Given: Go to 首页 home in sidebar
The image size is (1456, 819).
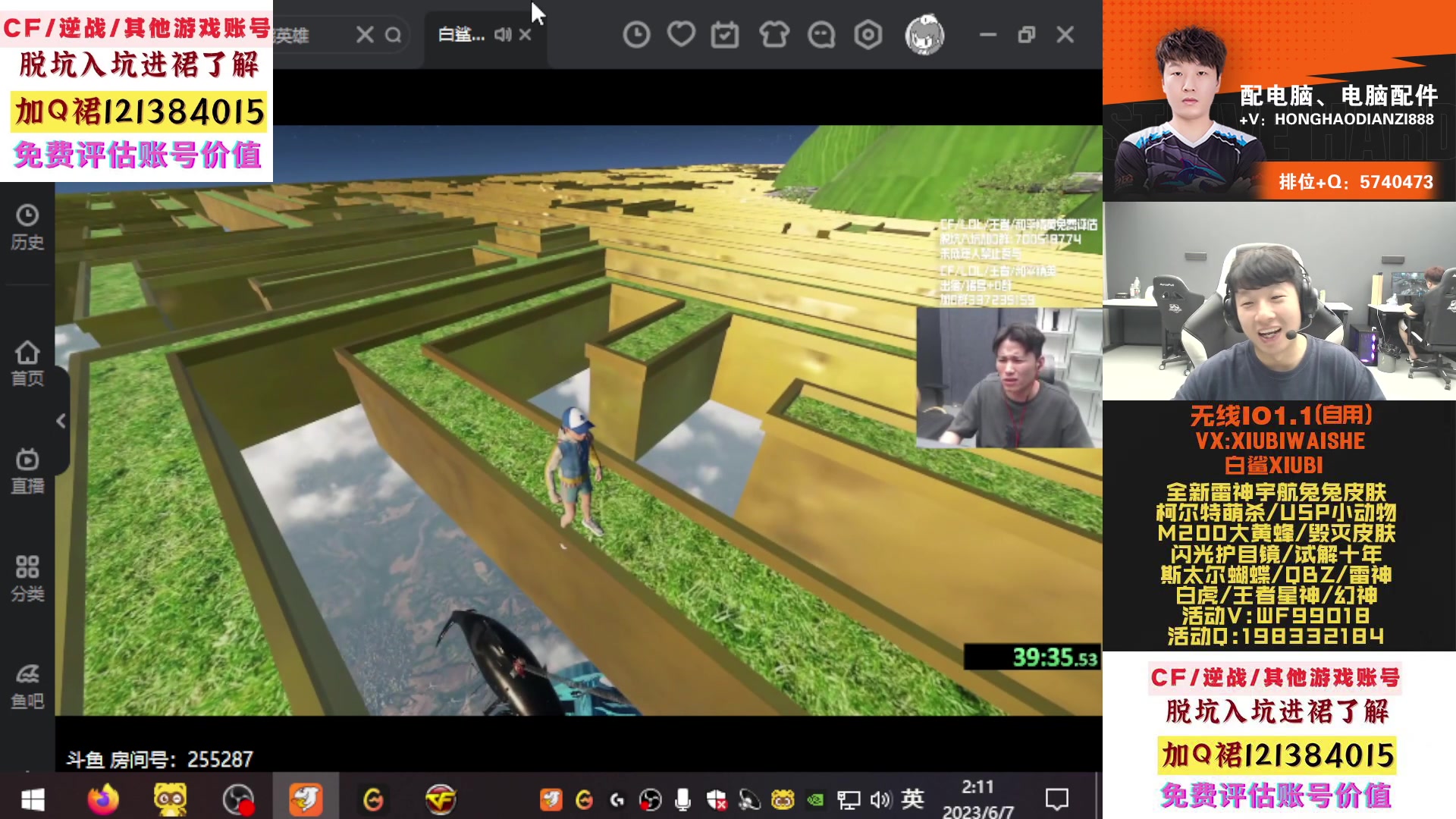Looking at the screenshot, I should click(27, 364).
